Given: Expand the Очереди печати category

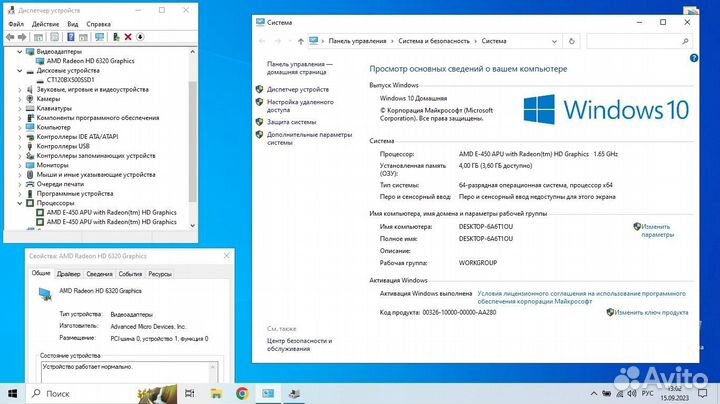Looking at the screenshot, I should point(20,184).
